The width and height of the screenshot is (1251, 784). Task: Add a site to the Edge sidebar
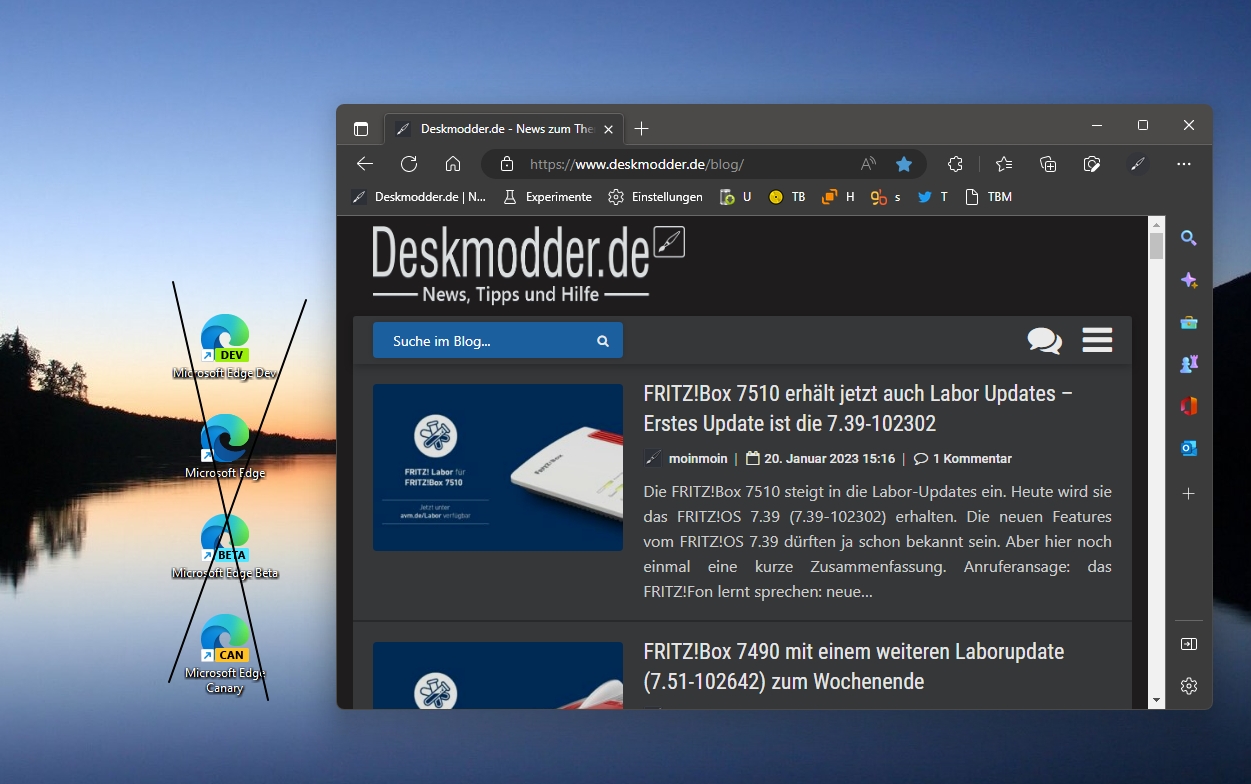click(1189, 494)
